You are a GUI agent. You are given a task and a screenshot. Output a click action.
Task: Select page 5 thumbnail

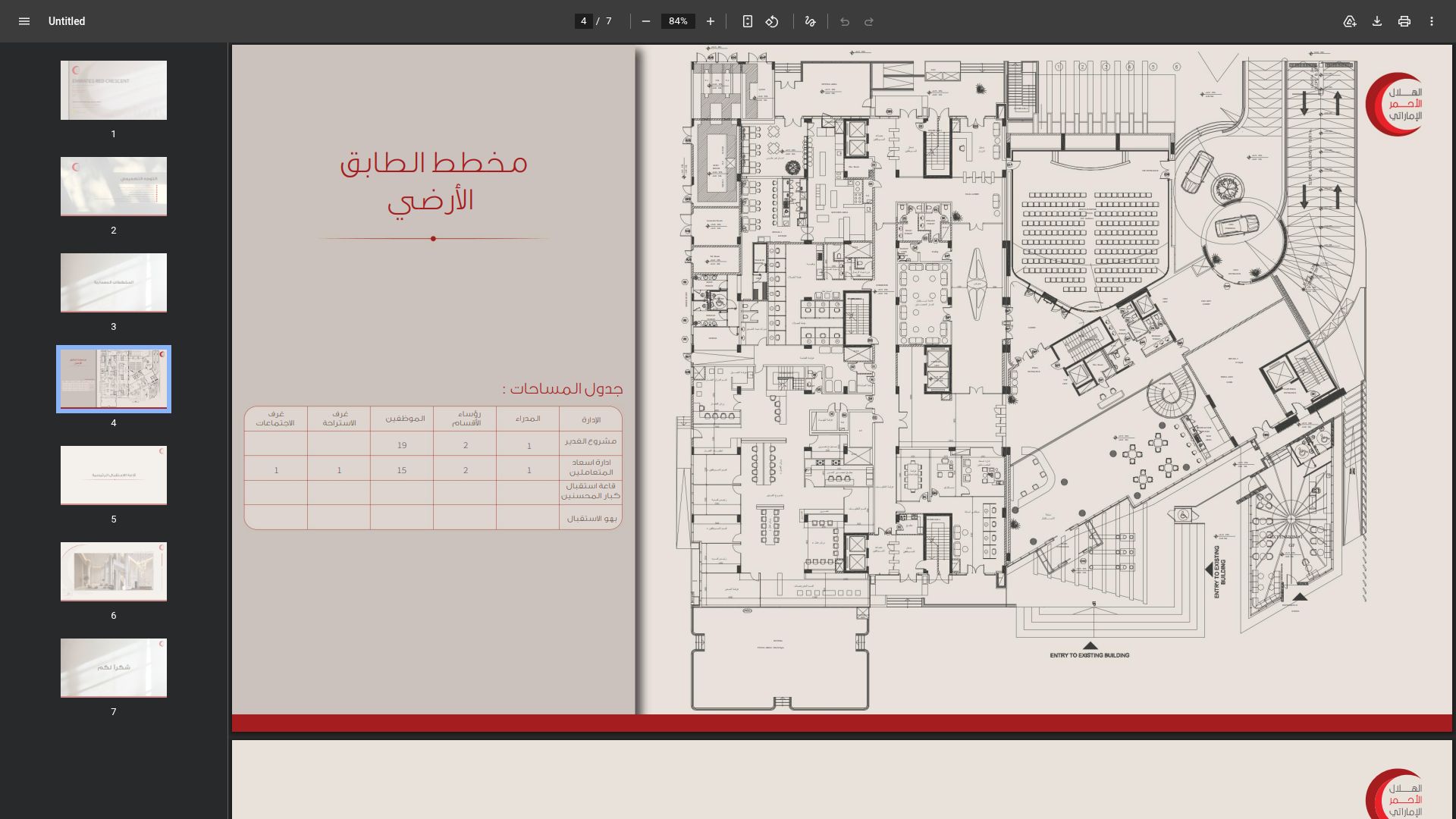(114, 475)
